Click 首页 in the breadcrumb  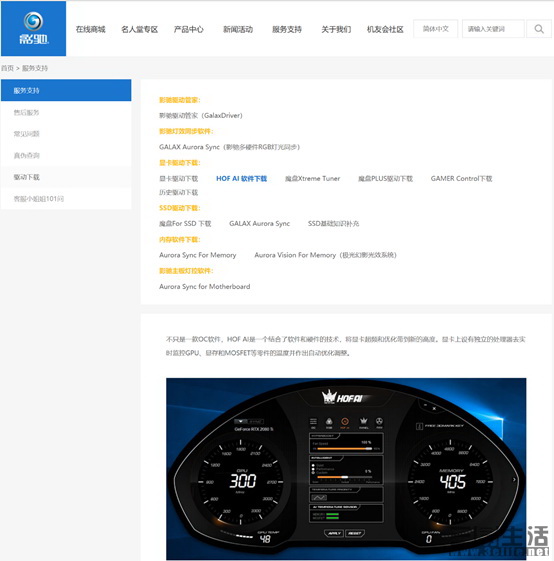coord(7,68)
